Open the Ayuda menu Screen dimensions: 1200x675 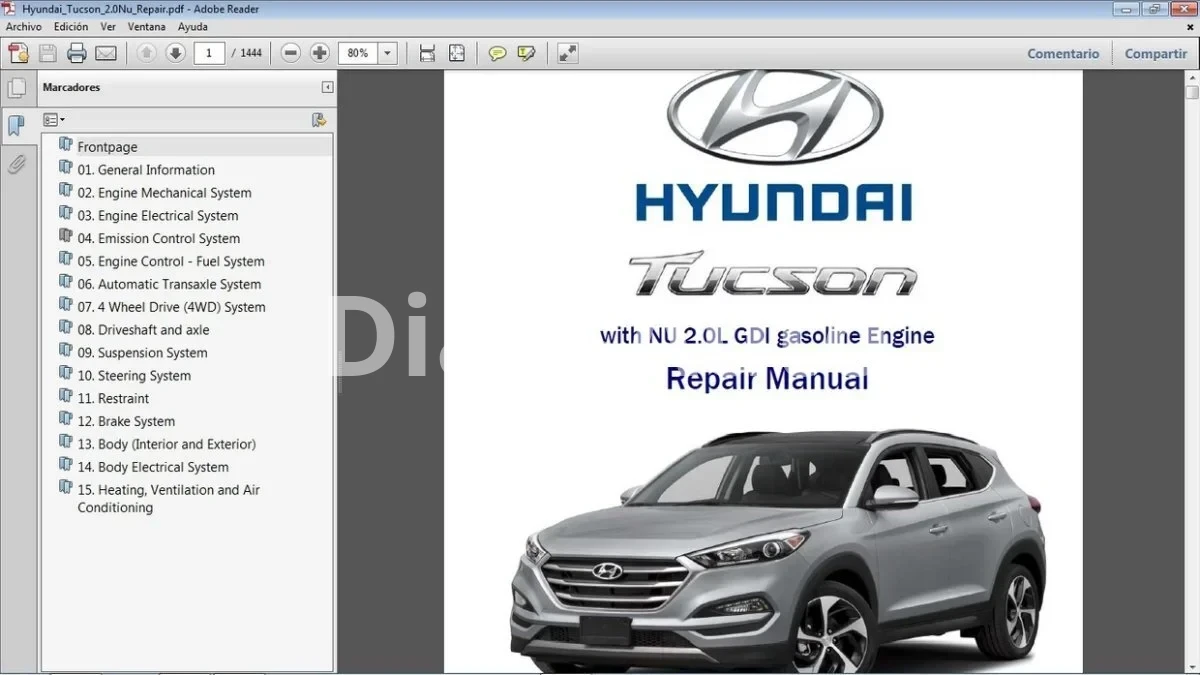coord(193,27)
